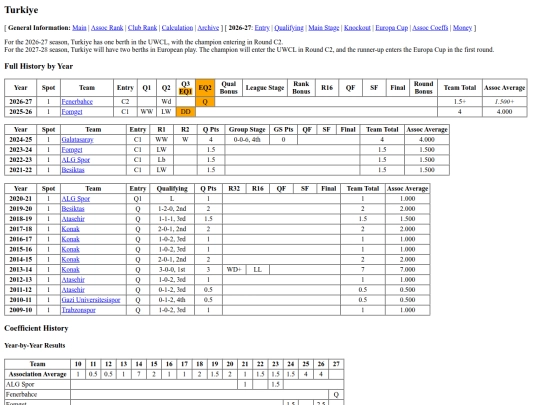Click the Group Stage column header
Image resolution: width=540 pixels, height=405 pixels.
click(247, 129)
